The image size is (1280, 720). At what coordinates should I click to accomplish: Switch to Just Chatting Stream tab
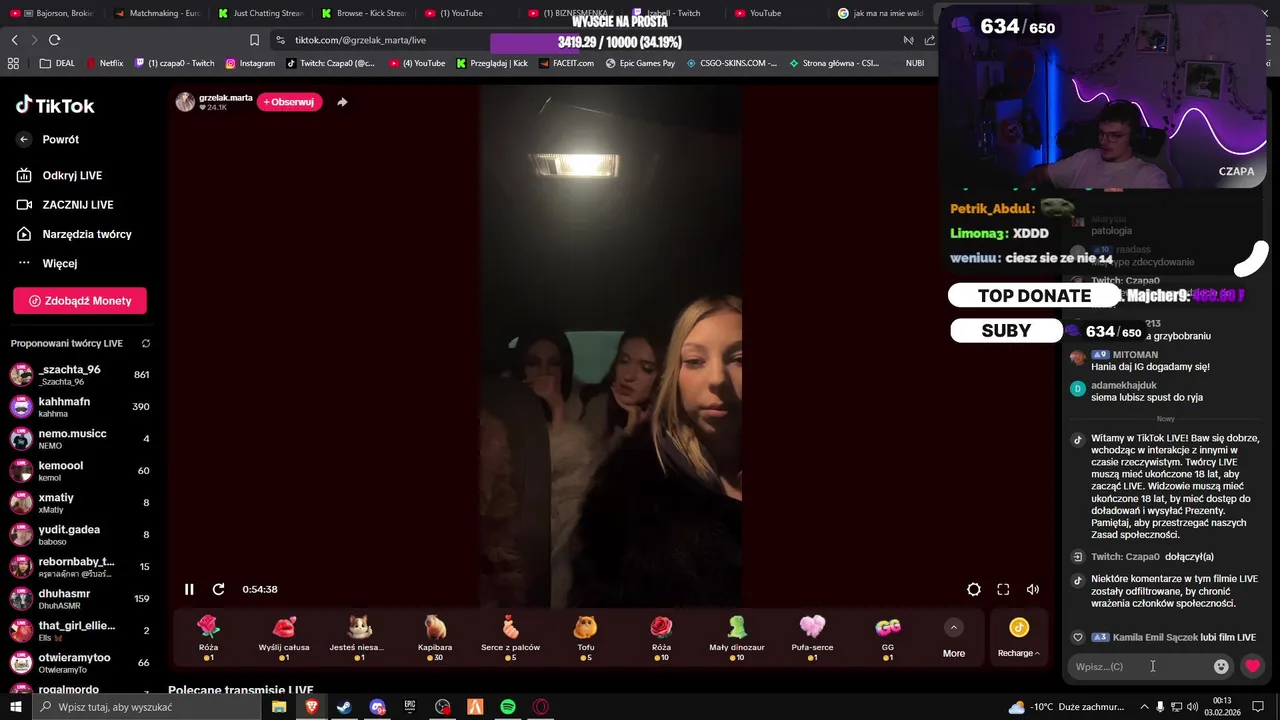tap(260, 13)
